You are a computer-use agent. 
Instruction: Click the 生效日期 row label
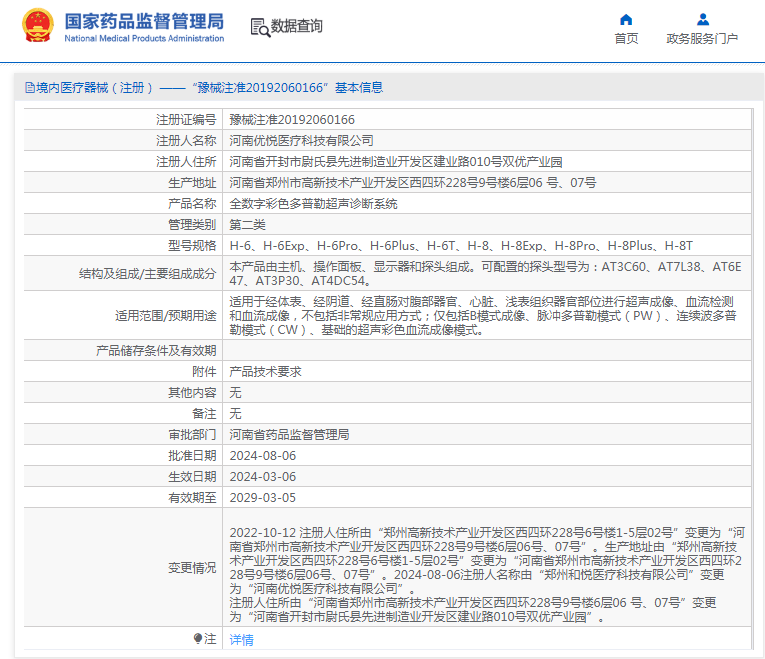192,477
